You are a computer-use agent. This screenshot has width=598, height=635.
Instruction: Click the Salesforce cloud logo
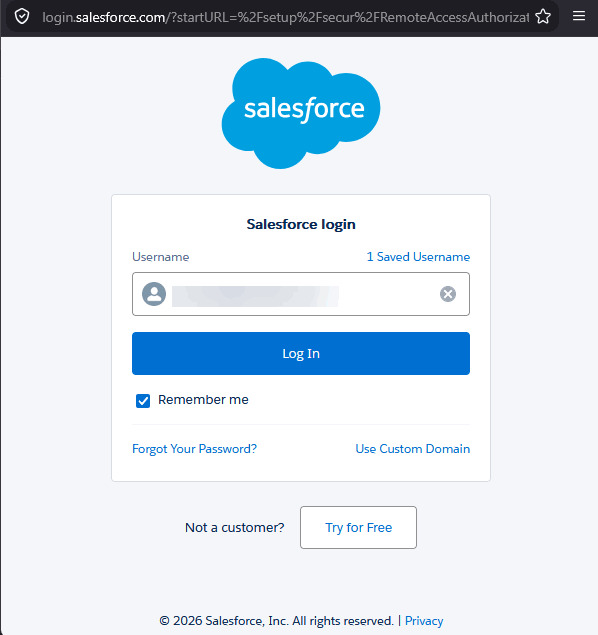(x=301, y=113)
